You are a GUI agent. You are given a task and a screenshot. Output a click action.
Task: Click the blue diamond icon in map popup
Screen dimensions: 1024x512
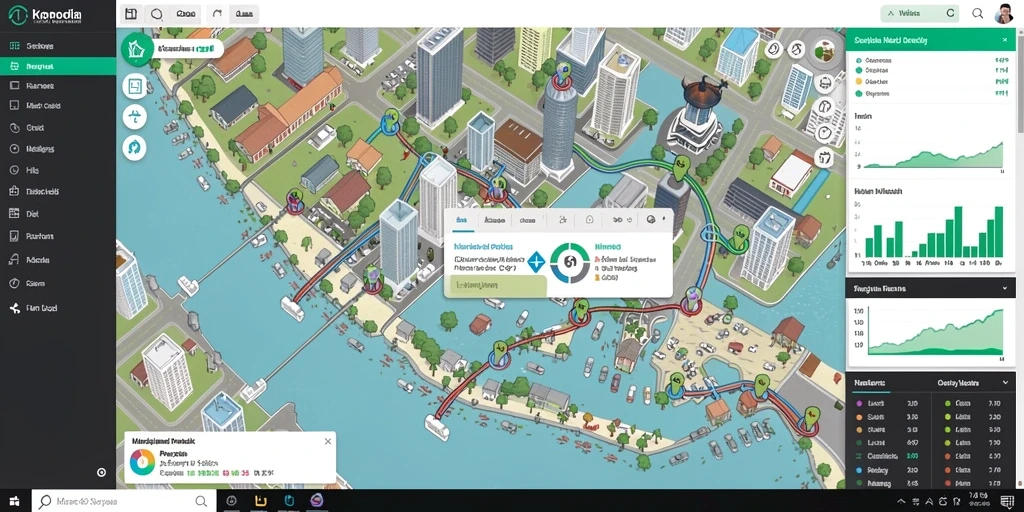point(536,262)
